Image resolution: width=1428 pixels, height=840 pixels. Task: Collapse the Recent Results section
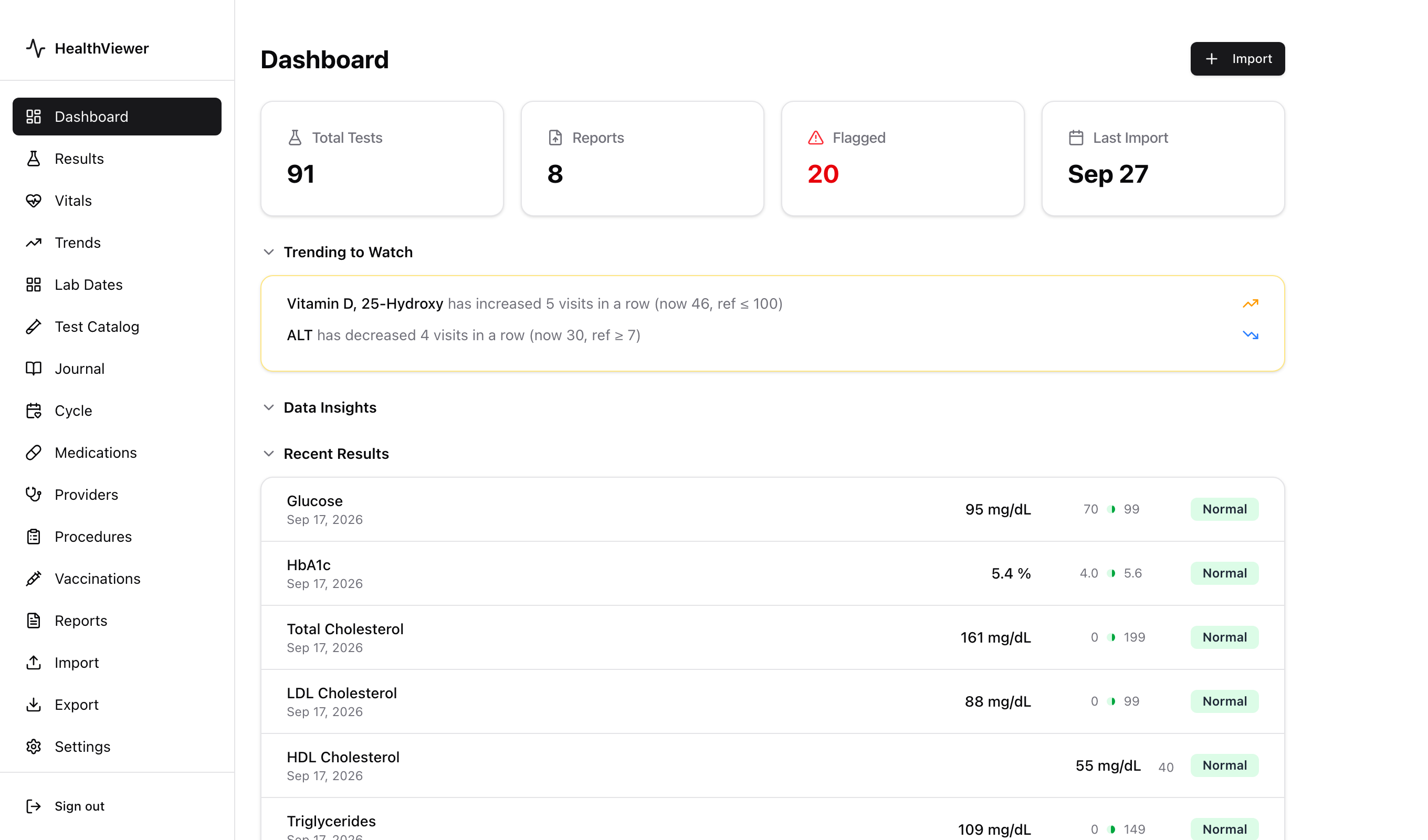(269, 454)
